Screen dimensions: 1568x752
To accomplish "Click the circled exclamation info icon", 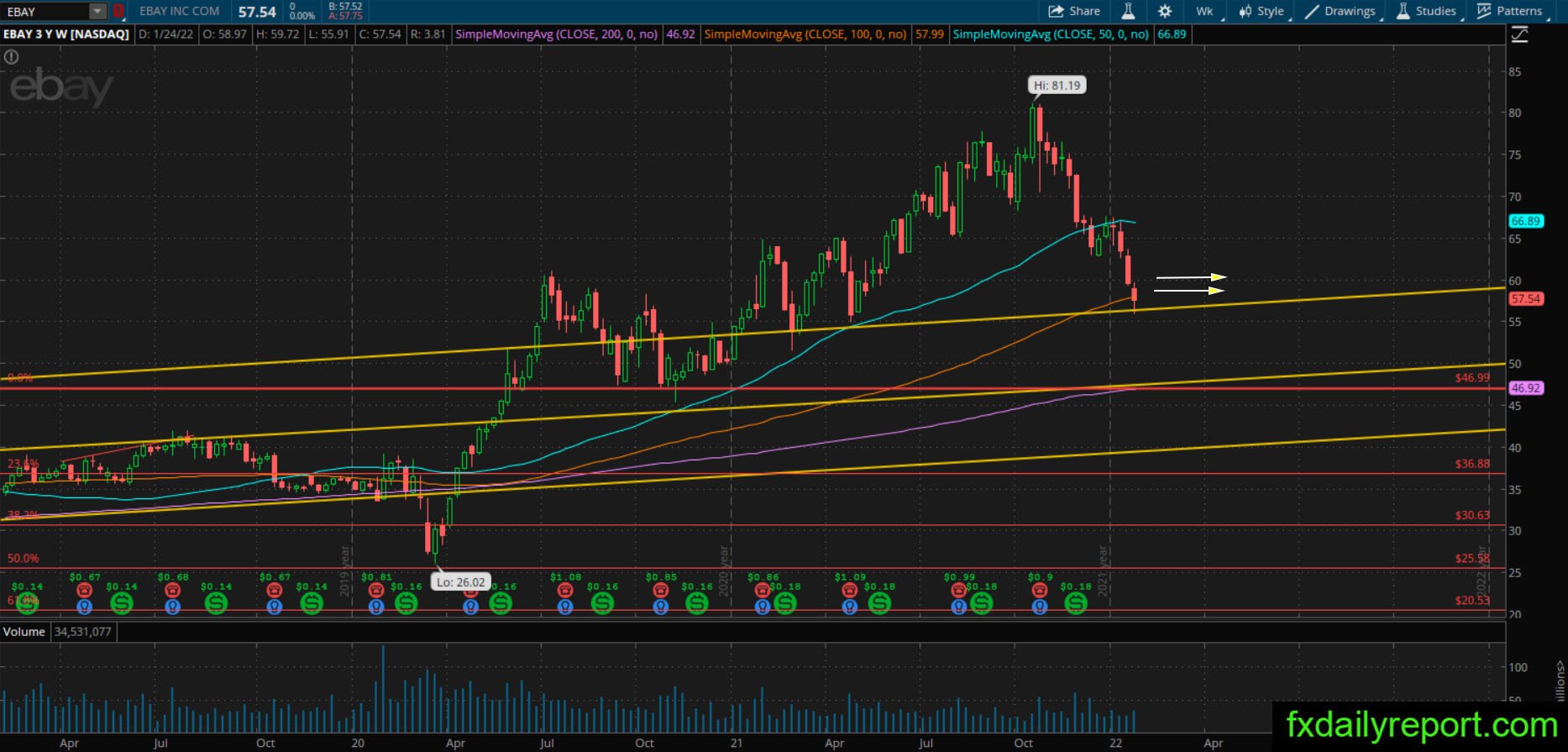I will pos(11,57).
